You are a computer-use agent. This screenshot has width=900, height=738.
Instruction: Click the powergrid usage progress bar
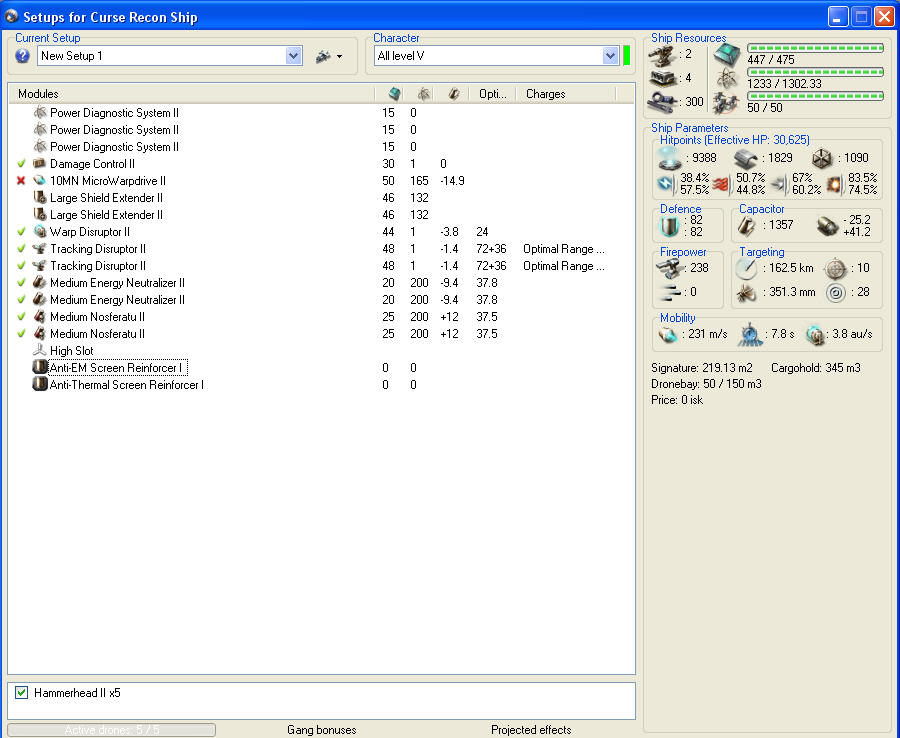[815, 72]
